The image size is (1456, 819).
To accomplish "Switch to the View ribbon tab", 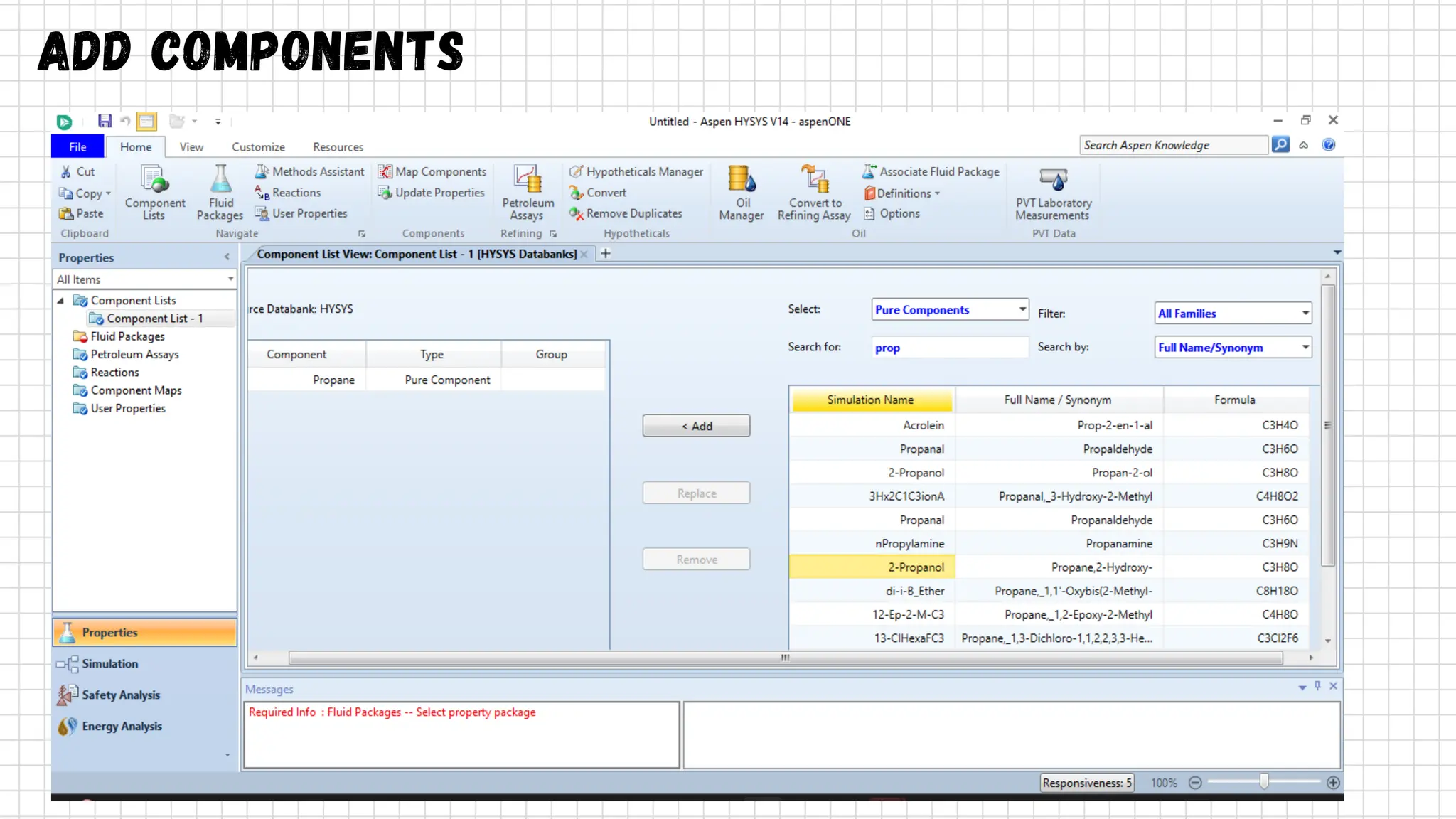I will [x=191, y=146].
